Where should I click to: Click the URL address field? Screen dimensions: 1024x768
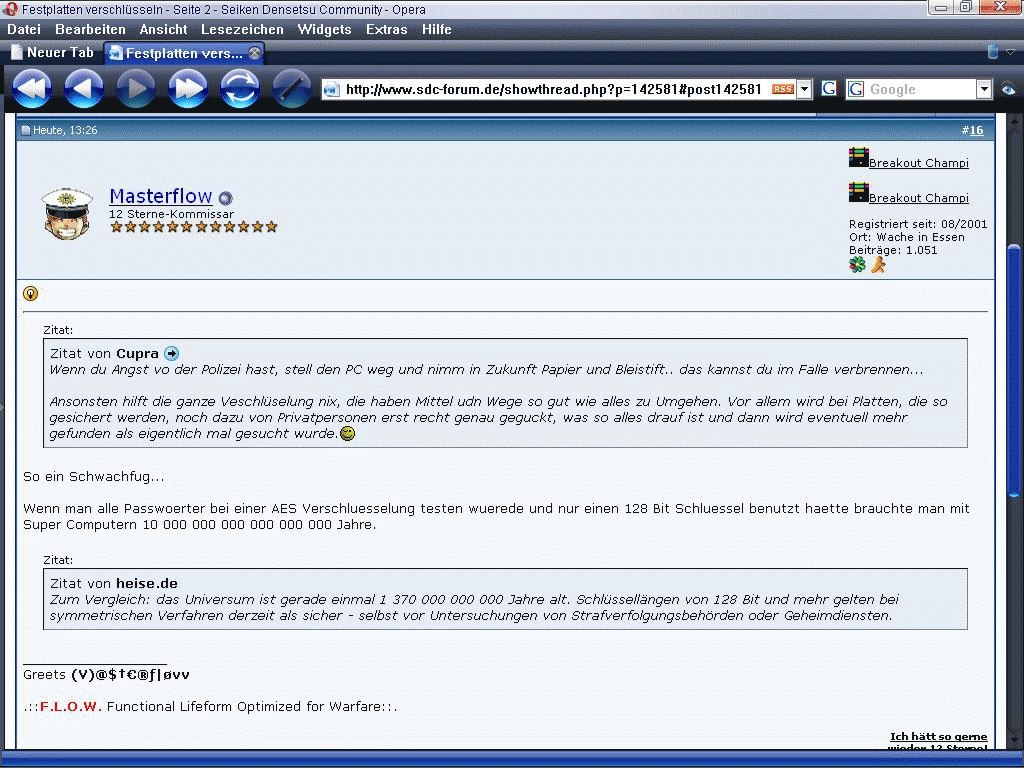554,89
